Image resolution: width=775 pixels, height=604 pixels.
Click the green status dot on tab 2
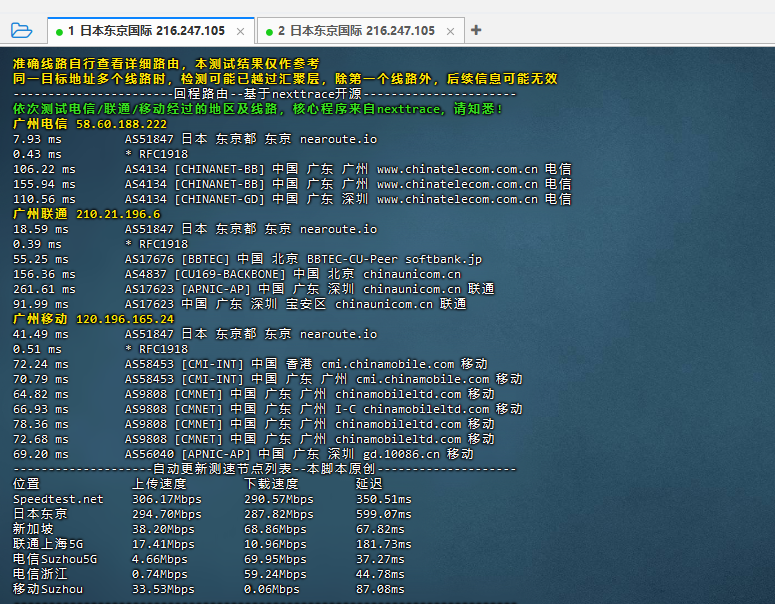point(269,32)
